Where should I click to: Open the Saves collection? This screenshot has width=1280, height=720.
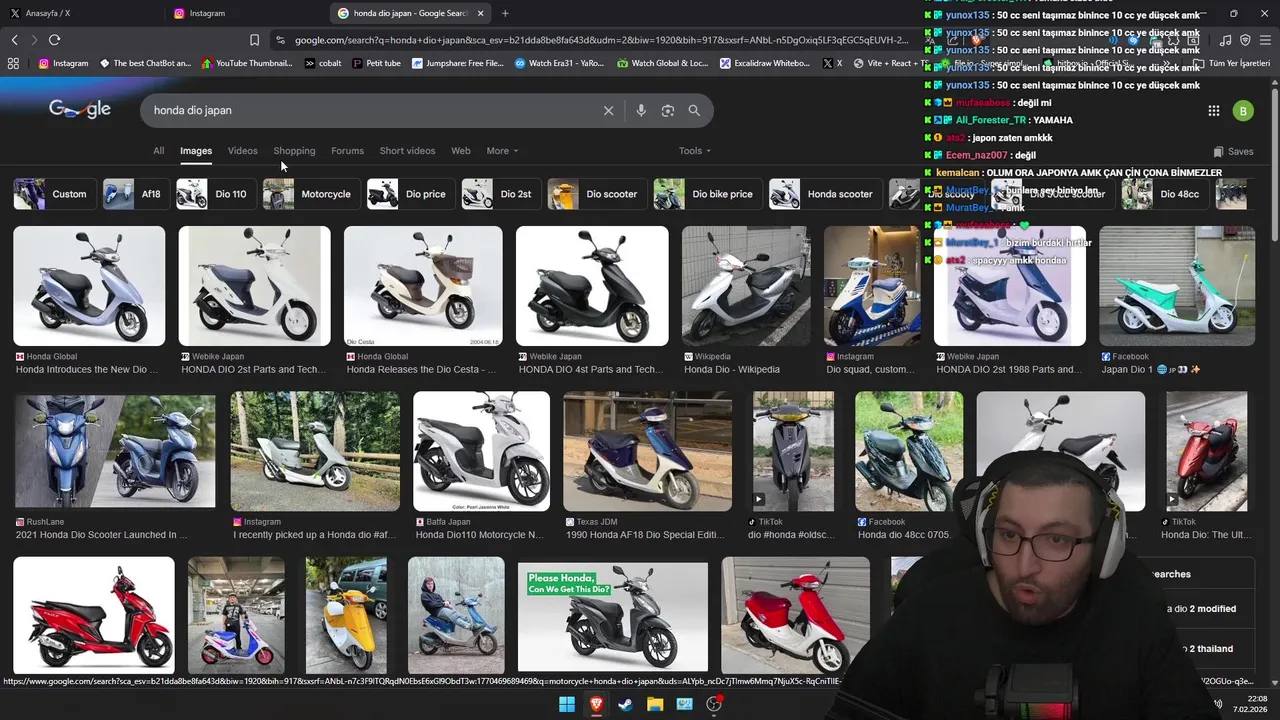[1233, 152]
